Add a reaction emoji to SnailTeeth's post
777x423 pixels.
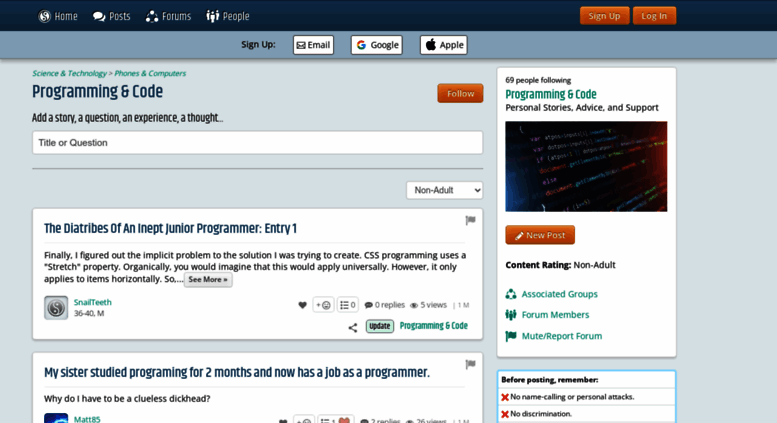pyautogui.click(x=324, y=305)
